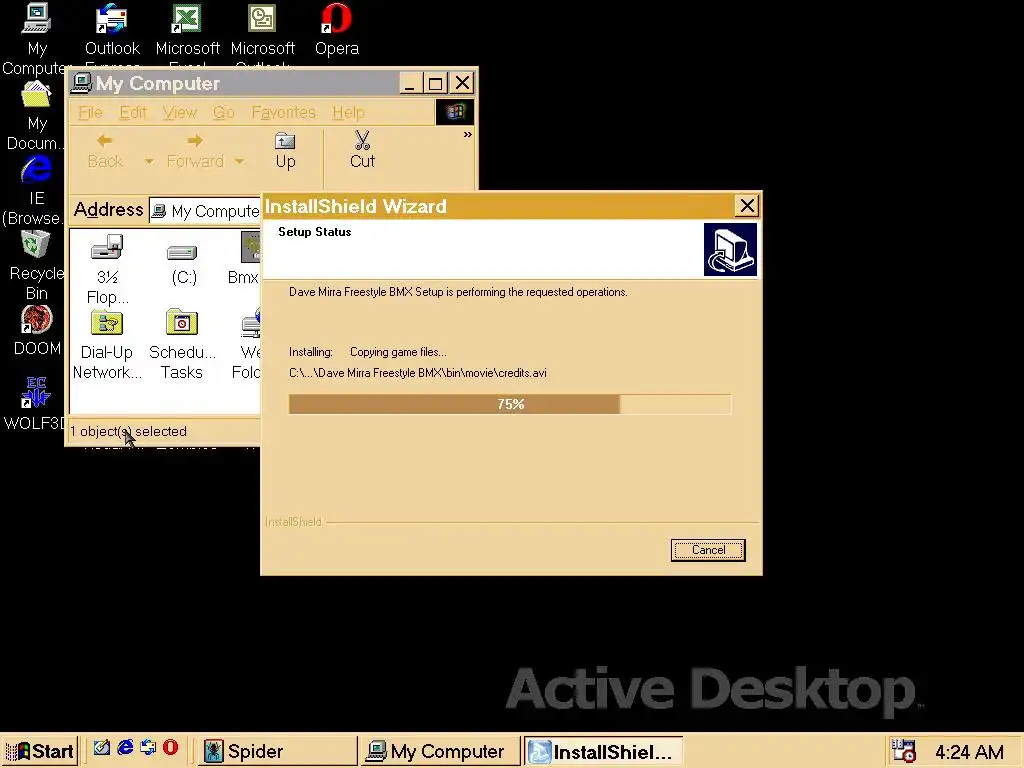Open File menu in My Computer
1024x768 pixels.
coord(90,112)
